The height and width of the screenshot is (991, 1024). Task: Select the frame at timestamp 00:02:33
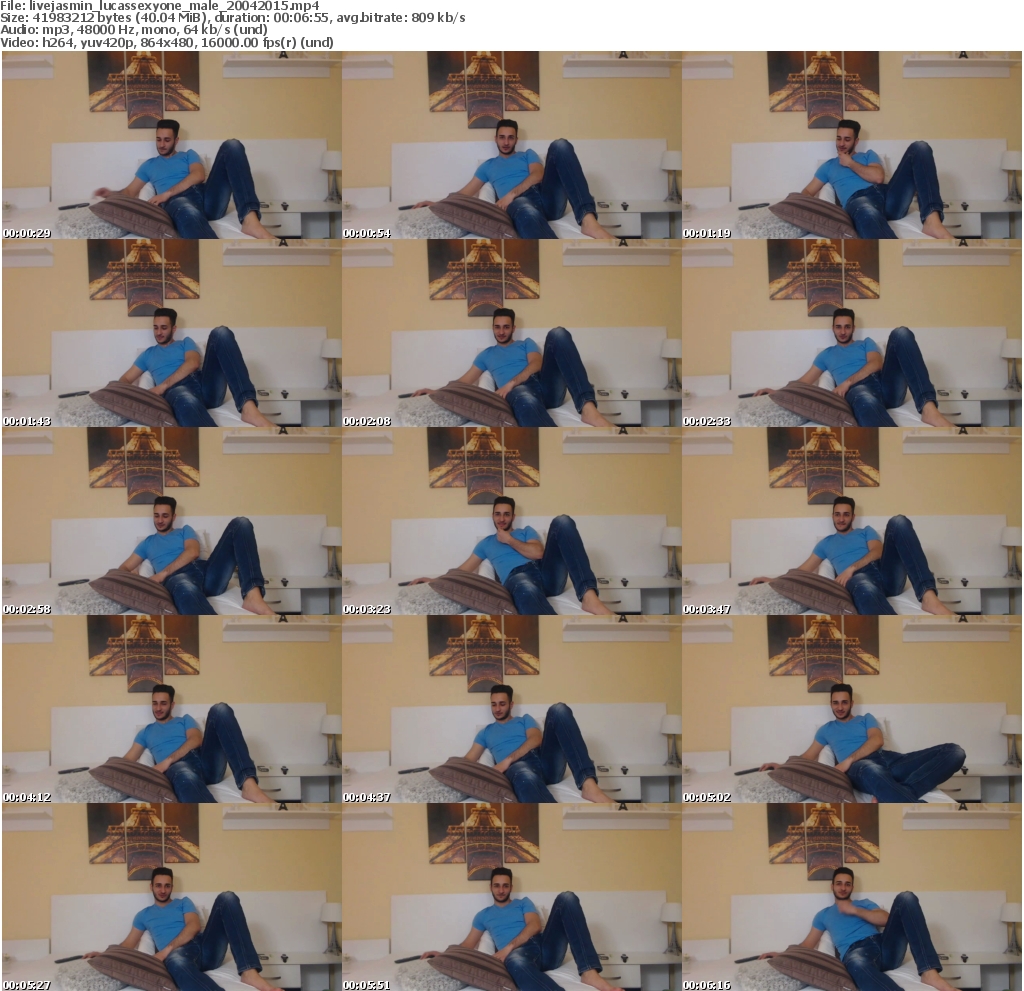point(852,333)
